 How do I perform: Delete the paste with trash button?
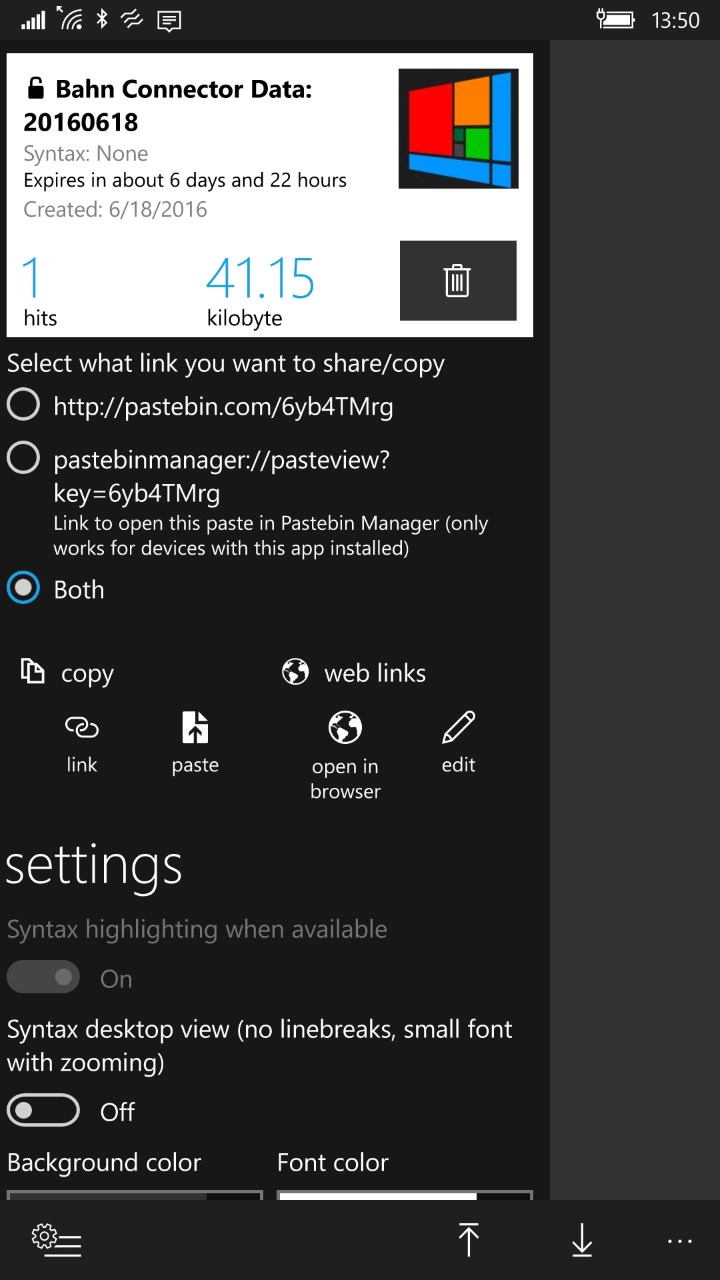458,281
